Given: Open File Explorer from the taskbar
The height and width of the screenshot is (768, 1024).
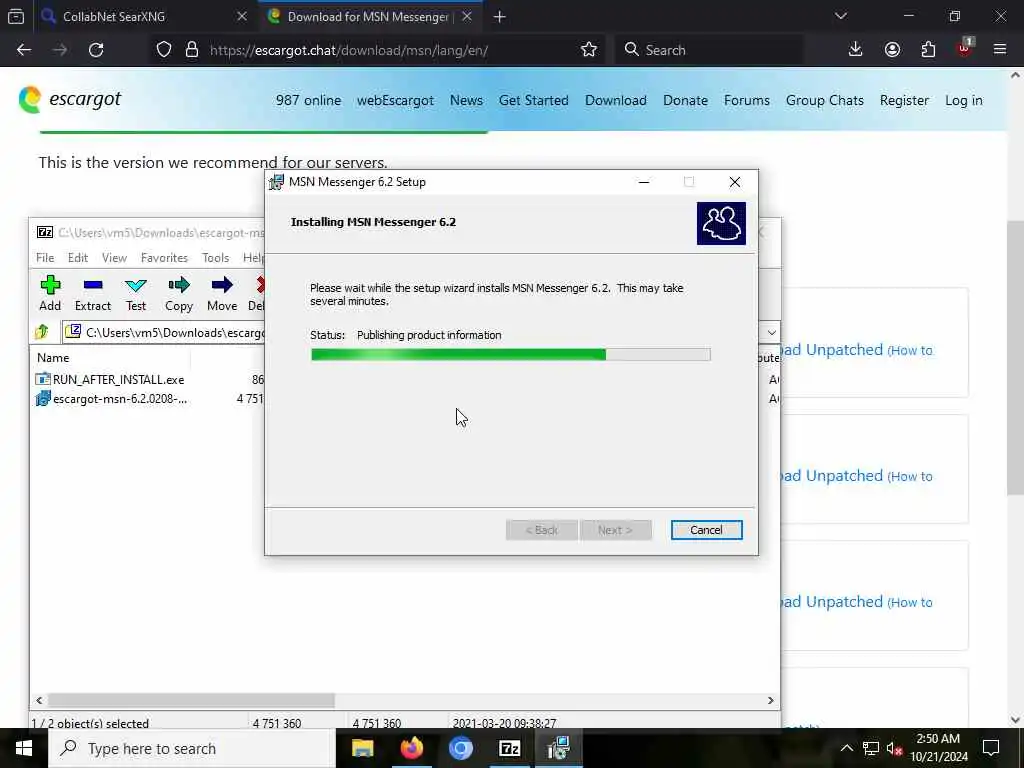Looking at the screenshot, I should (362, 748).
